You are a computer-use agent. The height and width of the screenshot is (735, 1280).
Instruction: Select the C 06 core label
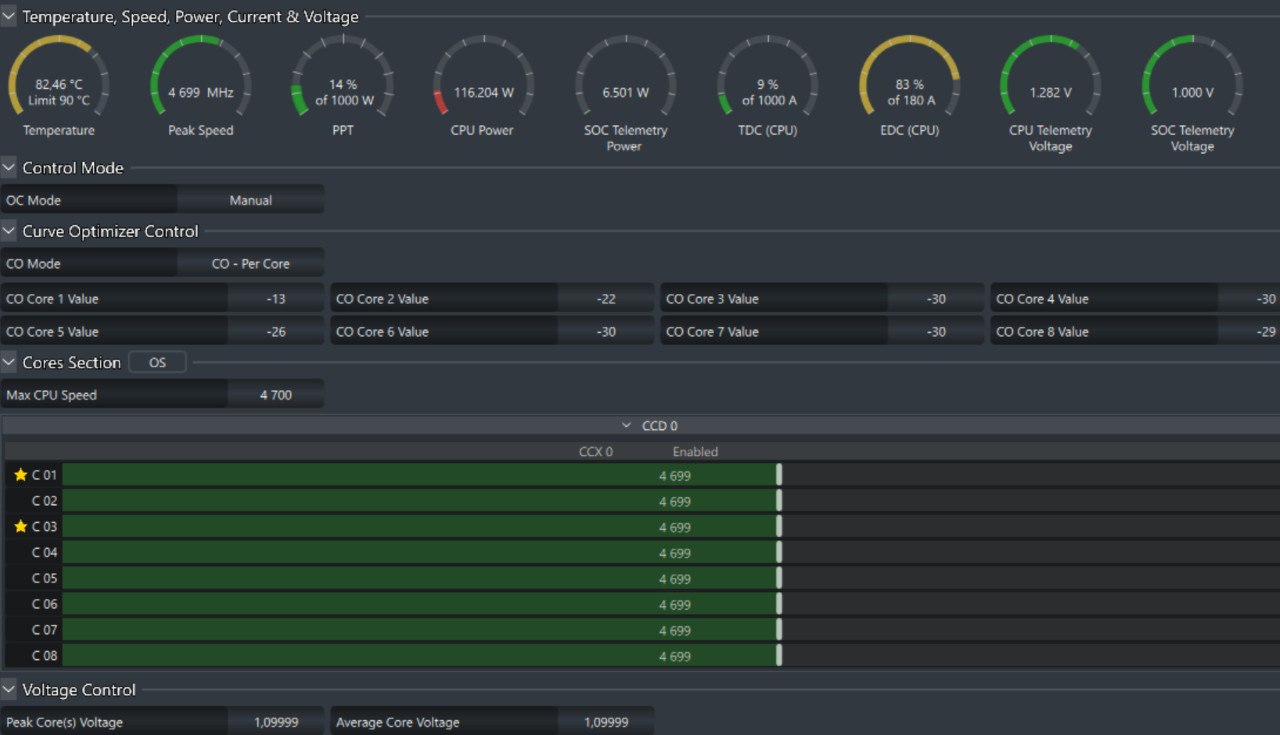(x=45, y=605)
